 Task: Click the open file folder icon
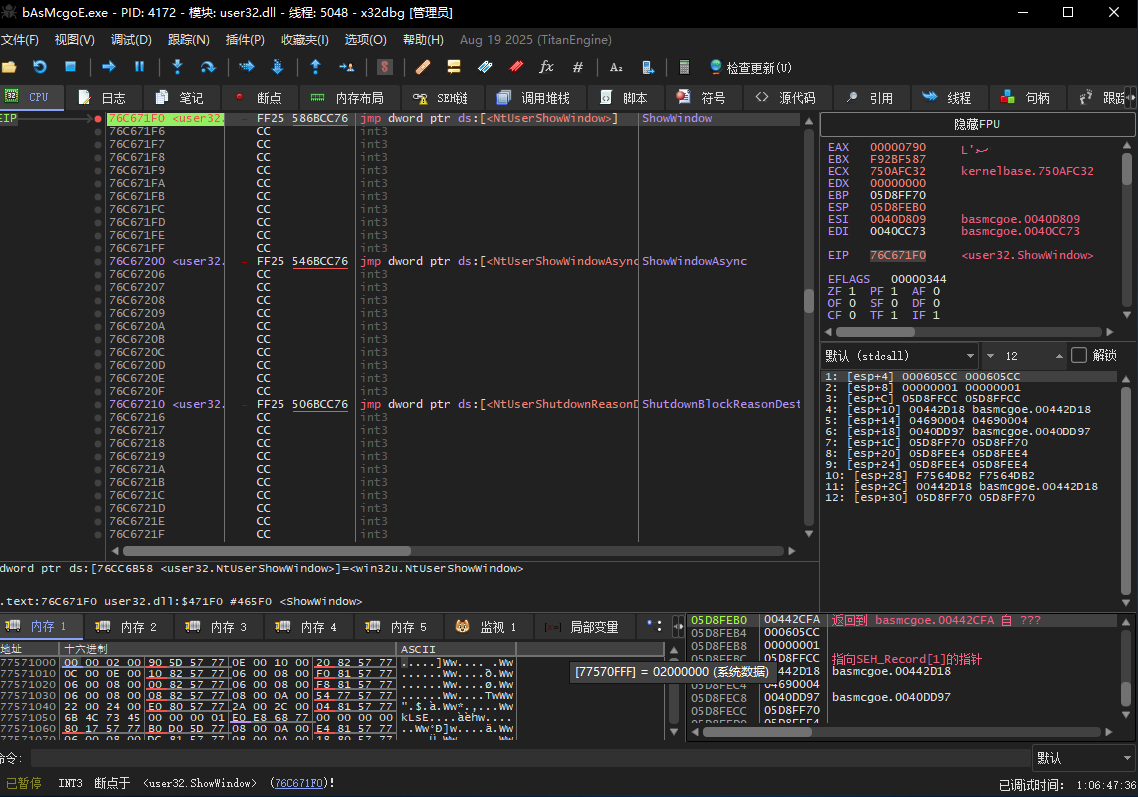[x=9, y=68]
